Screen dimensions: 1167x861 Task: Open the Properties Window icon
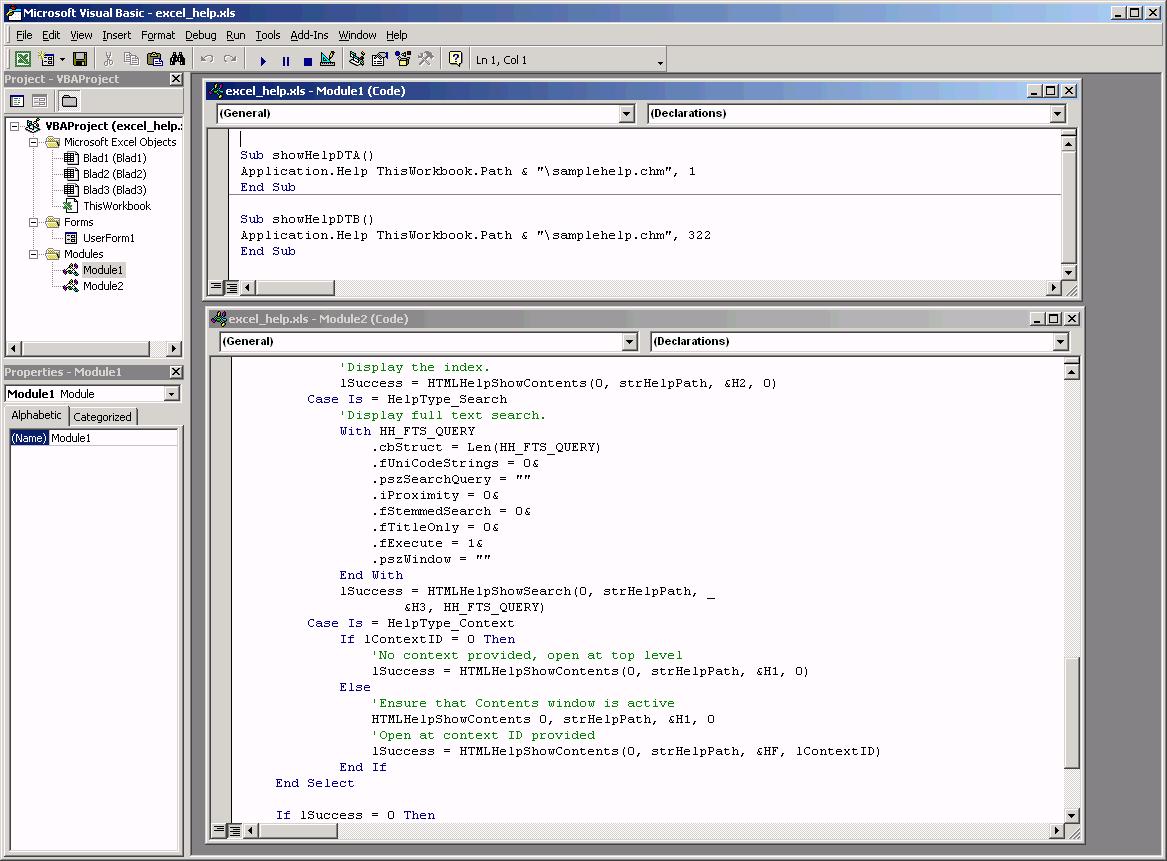(378, 58)
